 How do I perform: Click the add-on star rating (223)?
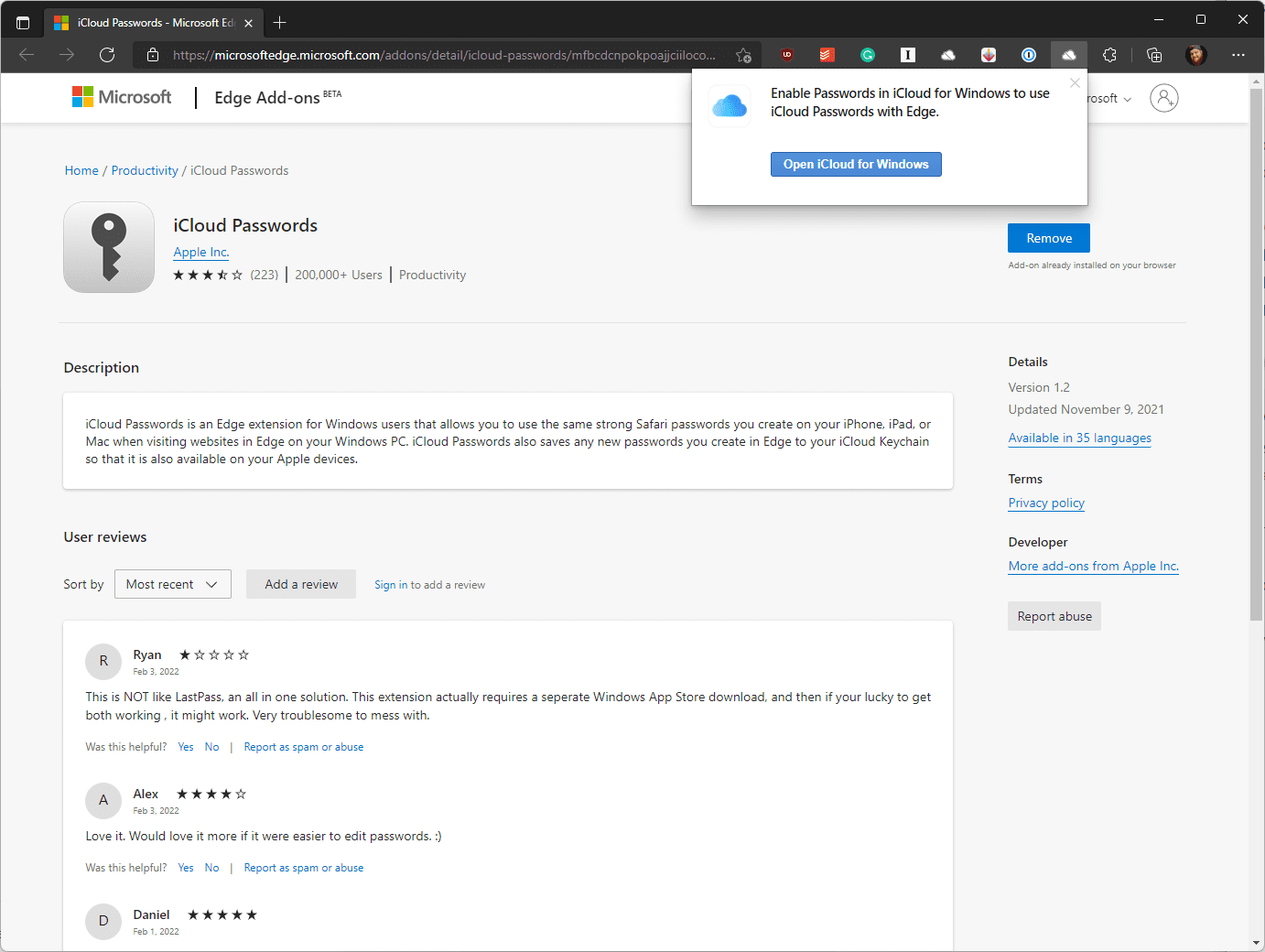pyautogui.click(x=226, y=275)
